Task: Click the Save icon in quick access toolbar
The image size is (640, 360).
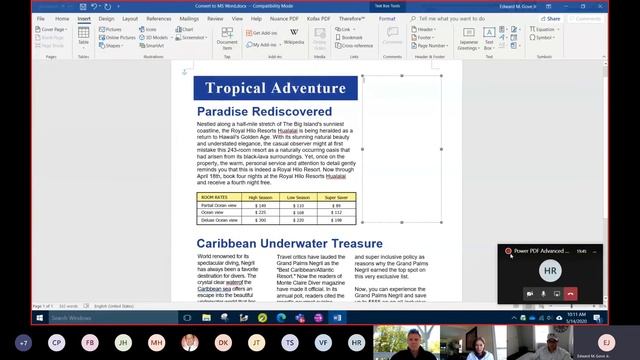Action: coord(83,7)
